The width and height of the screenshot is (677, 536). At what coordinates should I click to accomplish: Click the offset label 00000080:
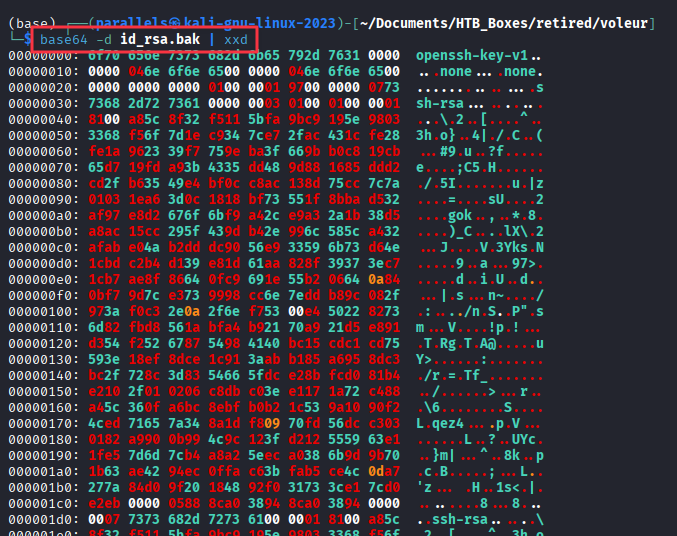pyautogui.click(x=44, y=184)
